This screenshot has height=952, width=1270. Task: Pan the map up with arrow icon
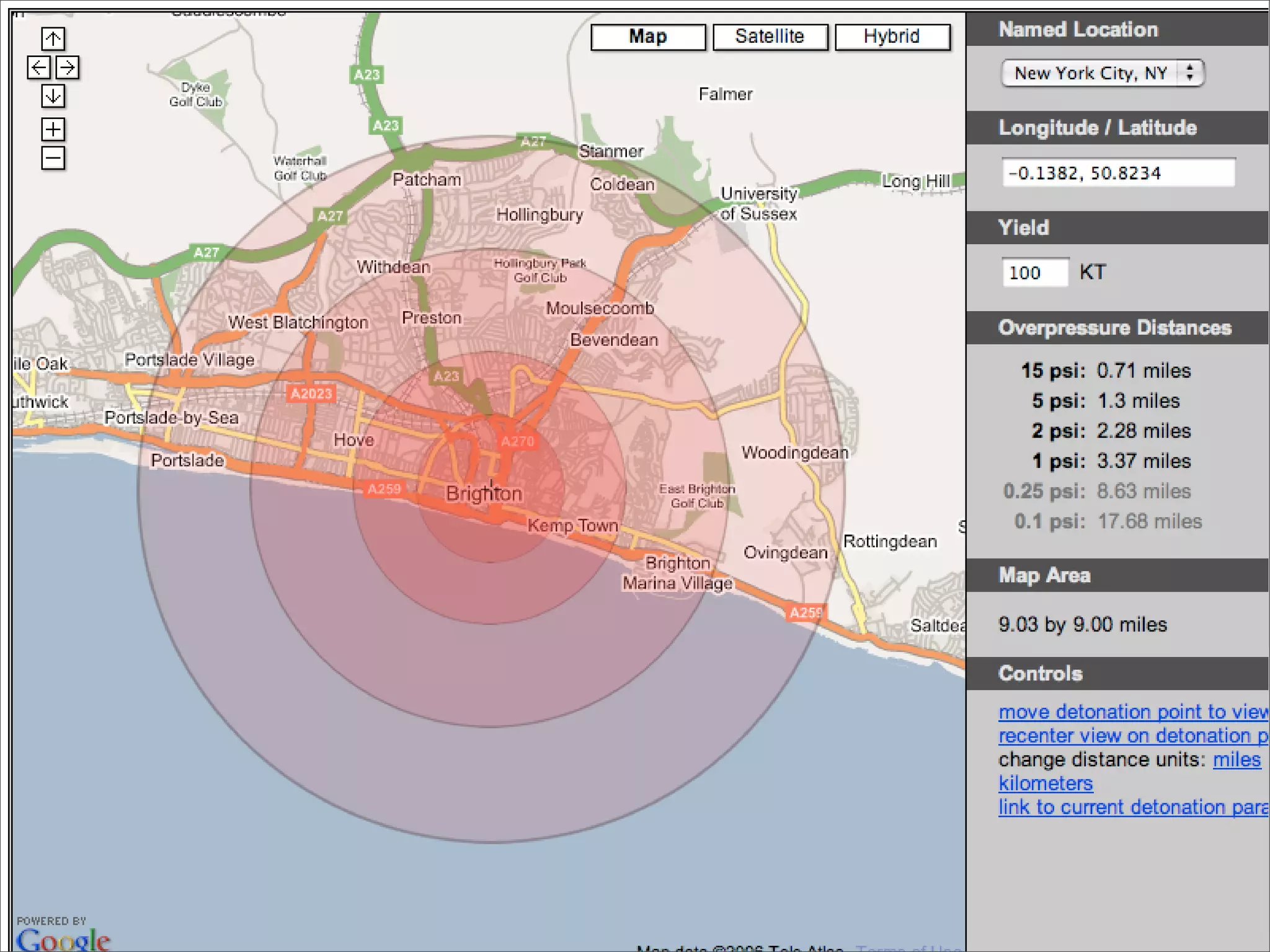click(x=53, y=39)
